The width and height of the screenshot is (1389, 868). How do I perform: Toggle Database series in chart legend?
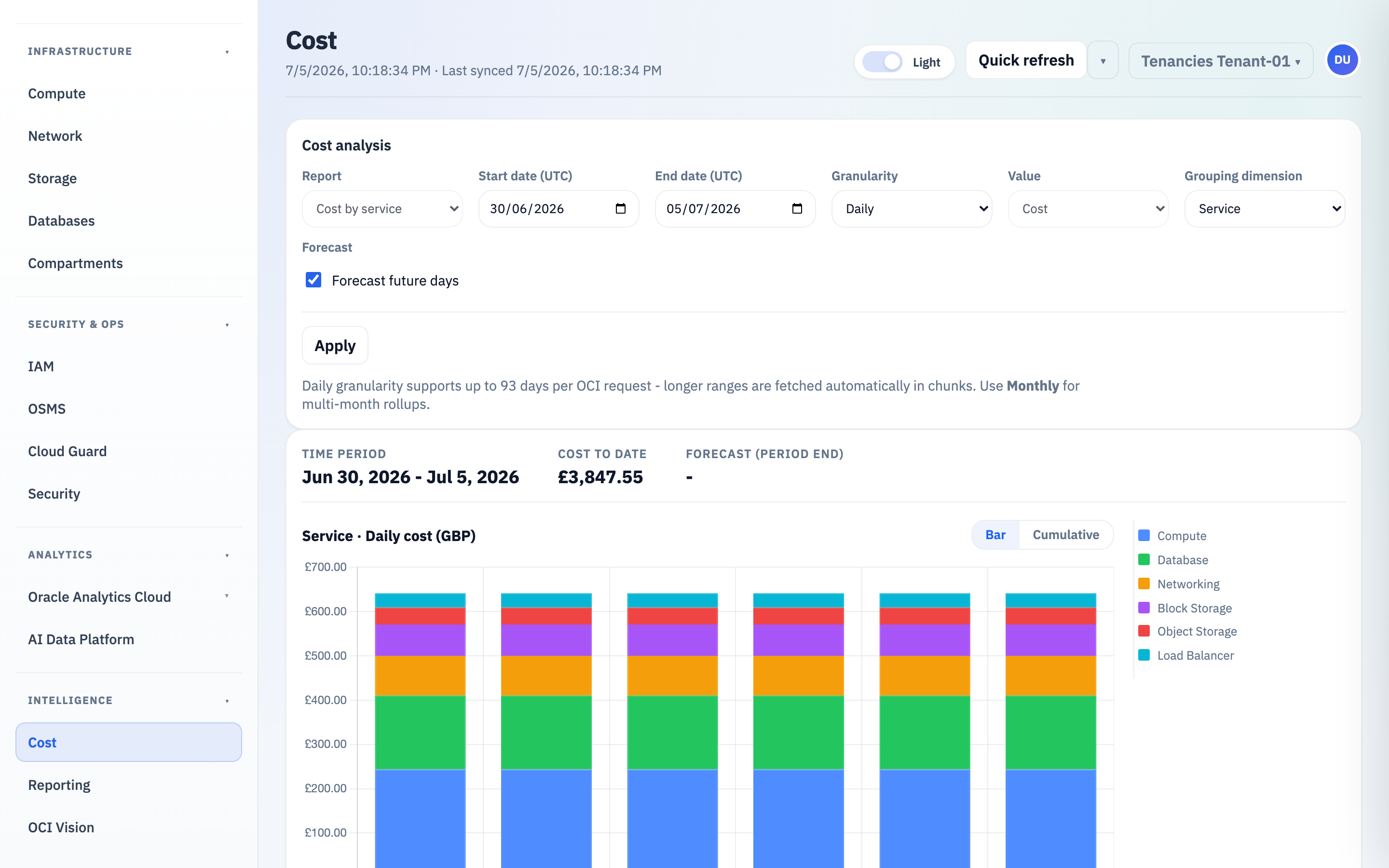[1173, 560]
